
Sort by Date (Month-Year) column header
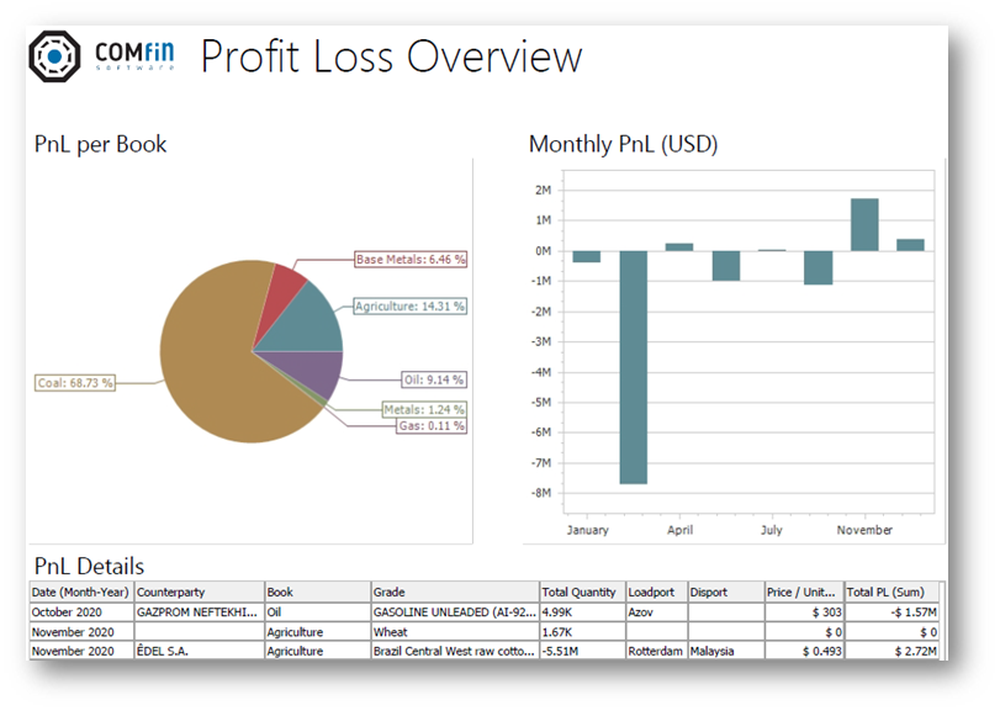tap(80, 592)
